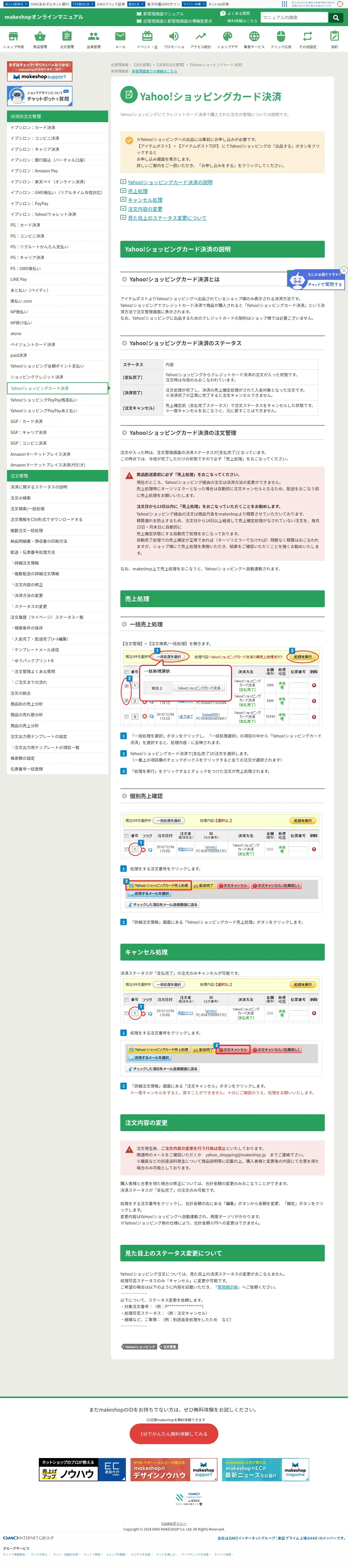Open sidebar item SGP：キャリア決済

click(x=57, y=432)
